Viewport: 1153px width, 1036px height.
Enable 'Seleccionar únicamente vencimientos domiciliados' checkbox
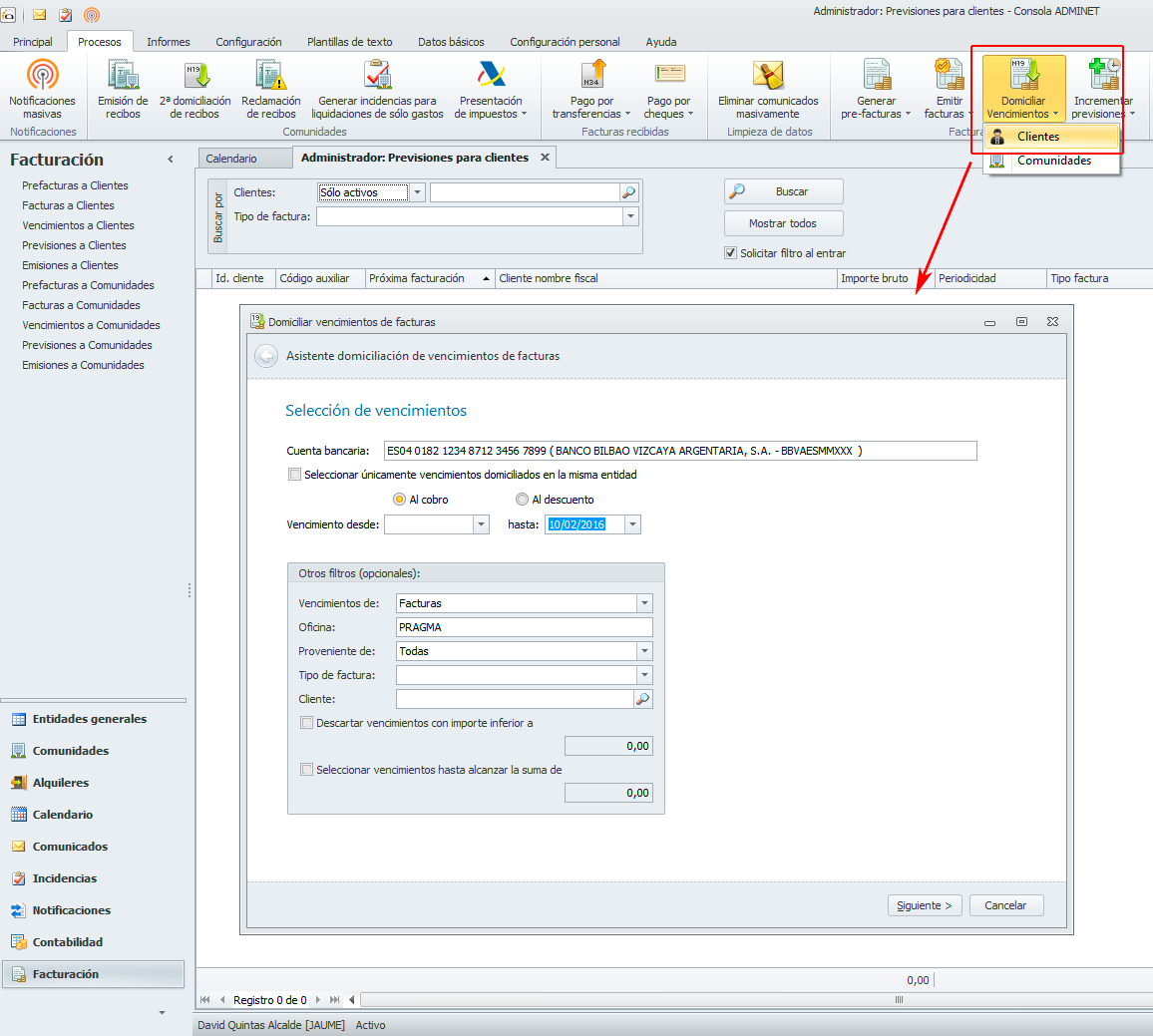pyautogui.click(x=294, y=475)
